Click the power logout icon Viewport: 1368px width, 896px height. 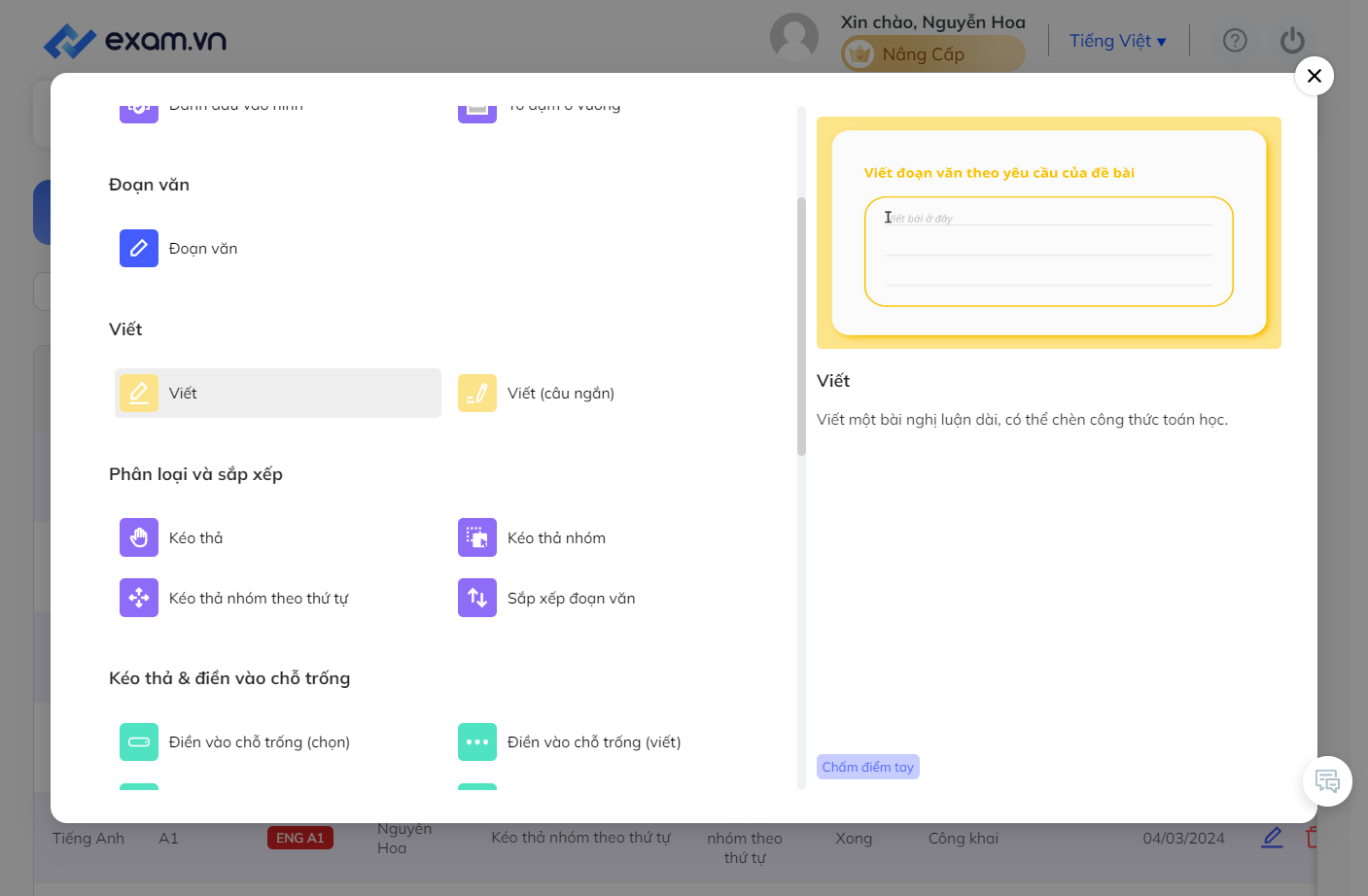click(x=1292, y=40)
